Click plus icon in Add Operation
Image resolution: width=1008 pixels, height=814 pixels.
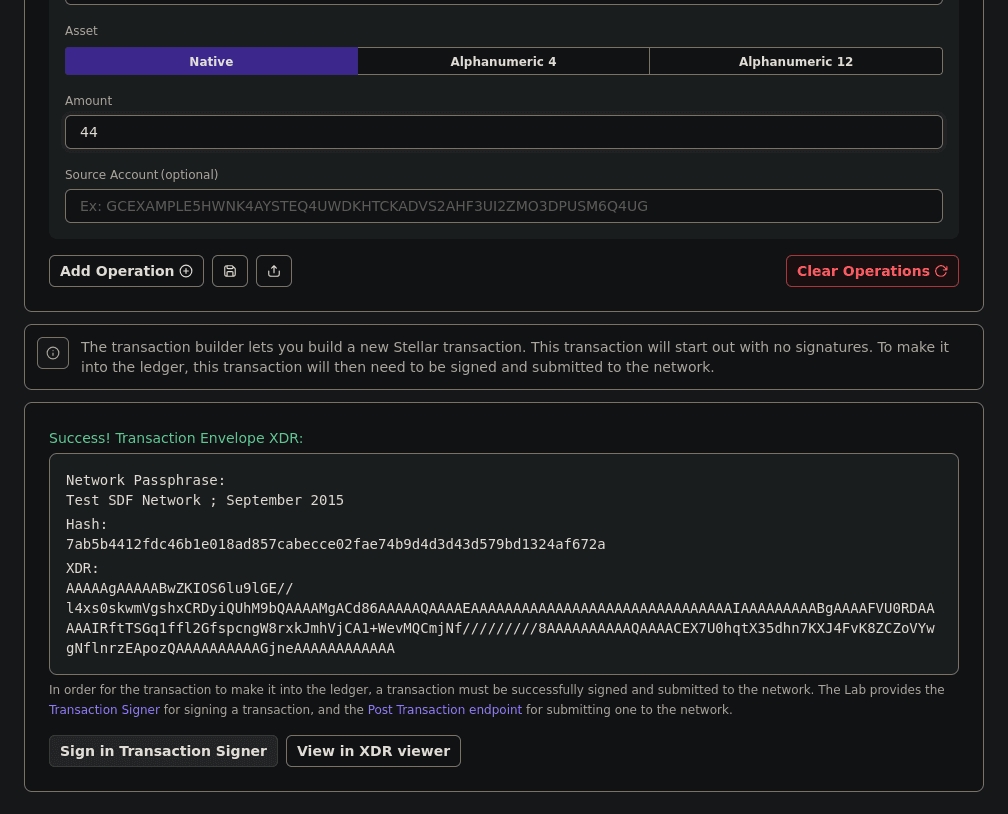coord(186,271)
